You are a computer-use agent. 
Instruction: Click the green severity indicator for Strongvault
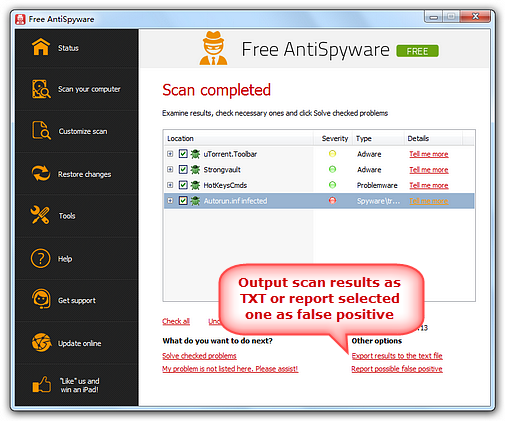332,169
